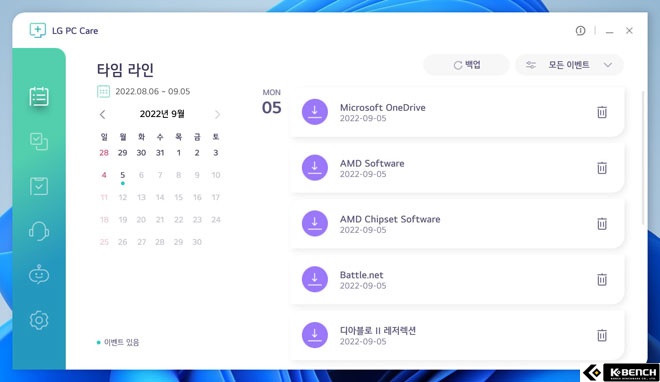Click the information icon in title bar

(x=580, y=31)
